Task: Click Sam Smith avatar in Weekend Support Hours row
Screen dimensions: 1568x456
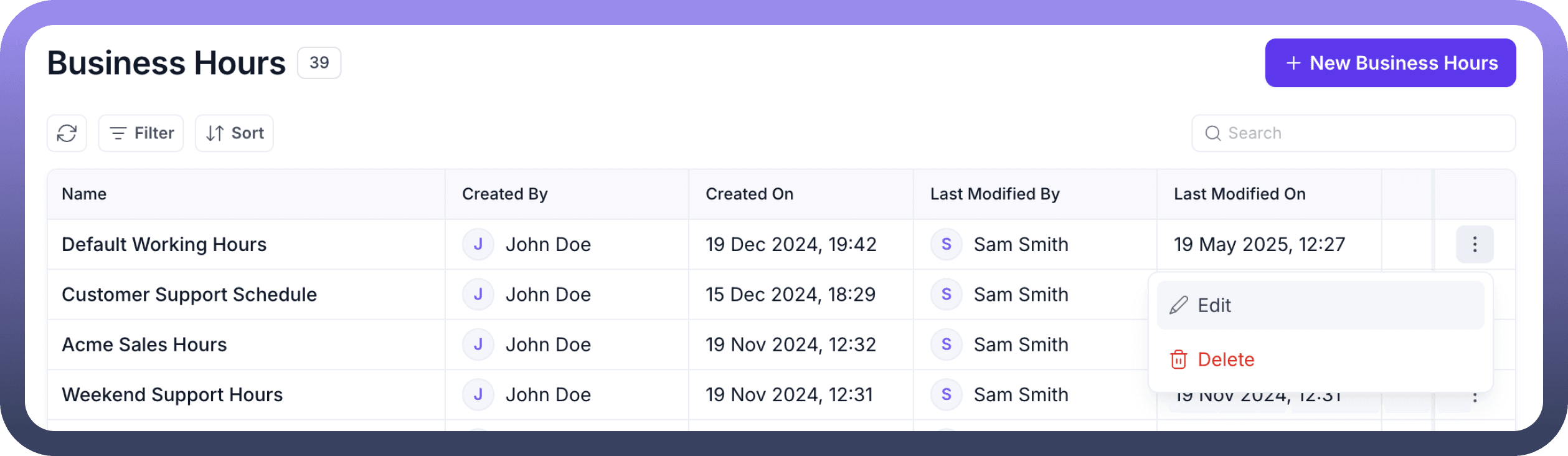Action: pos(946,394)
